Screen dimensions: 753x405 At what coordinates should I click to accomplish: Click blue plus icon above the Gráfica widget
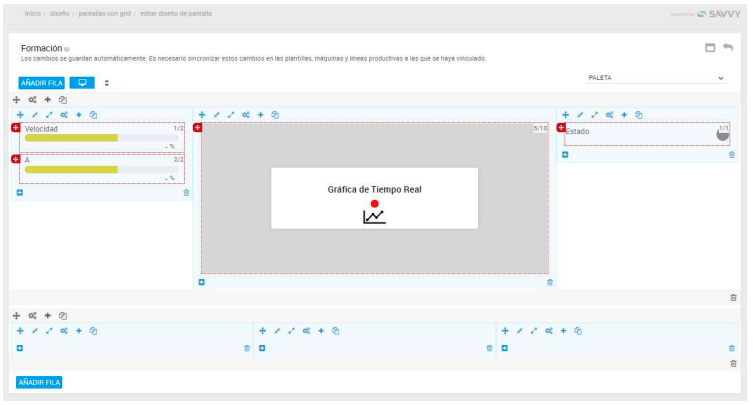261,115
